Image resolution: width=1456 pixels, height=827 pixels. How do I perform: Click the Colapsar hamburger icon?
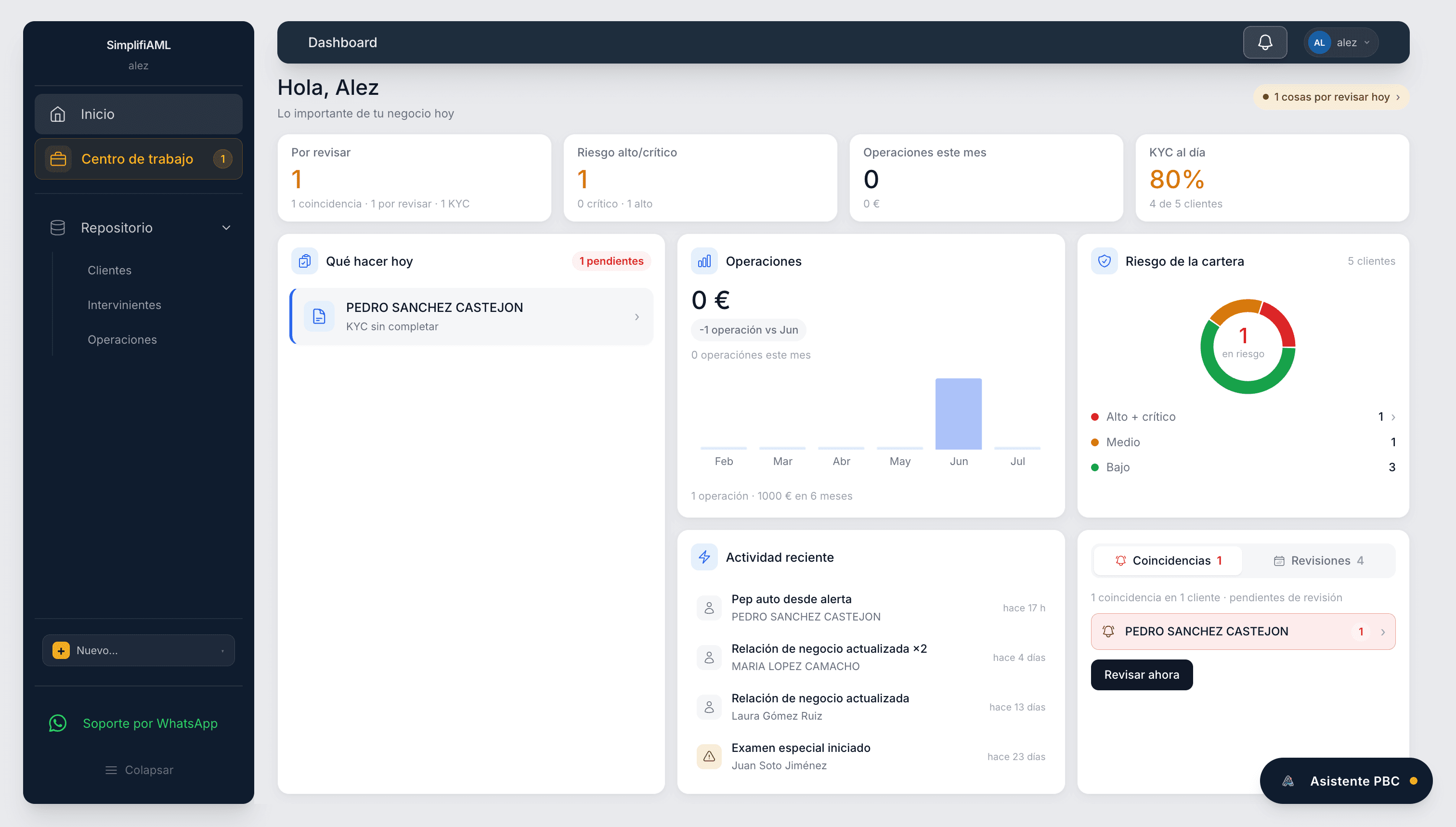tap(111, 770)
